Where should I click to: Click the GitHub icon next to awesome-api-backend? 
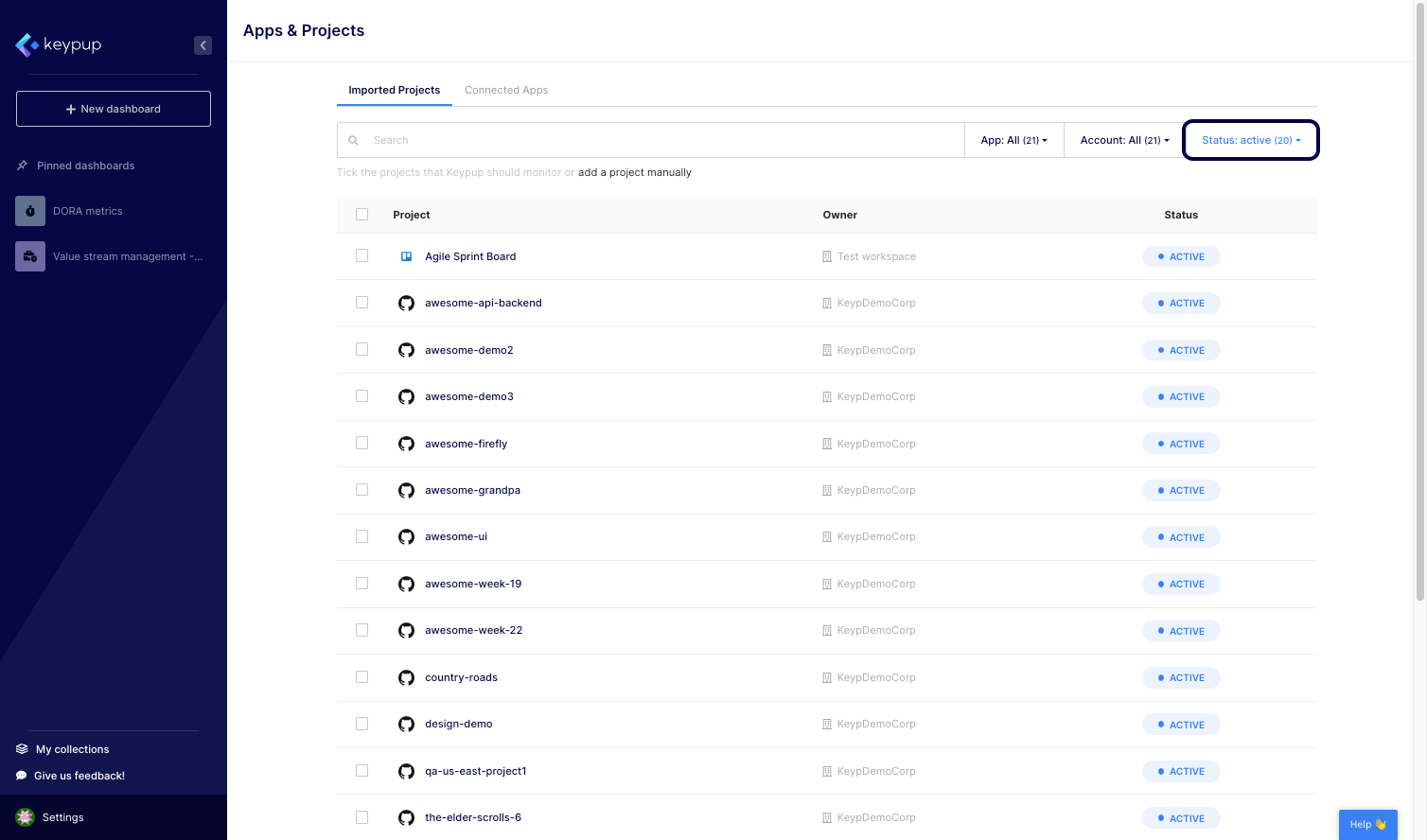tap(406, 304)
